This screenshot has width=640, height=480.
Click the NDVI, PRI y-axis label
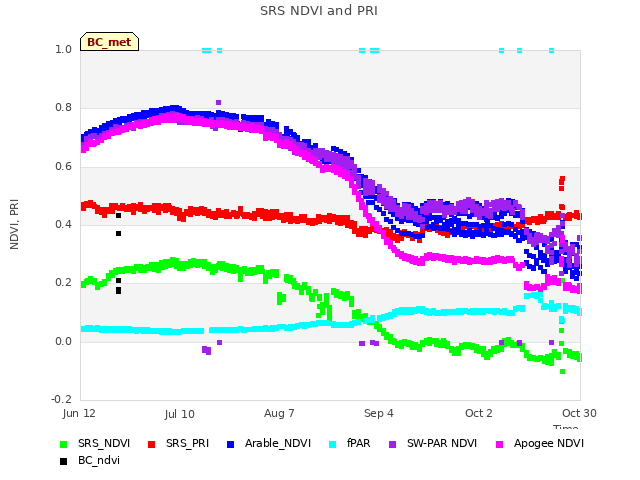pos(14,224)
